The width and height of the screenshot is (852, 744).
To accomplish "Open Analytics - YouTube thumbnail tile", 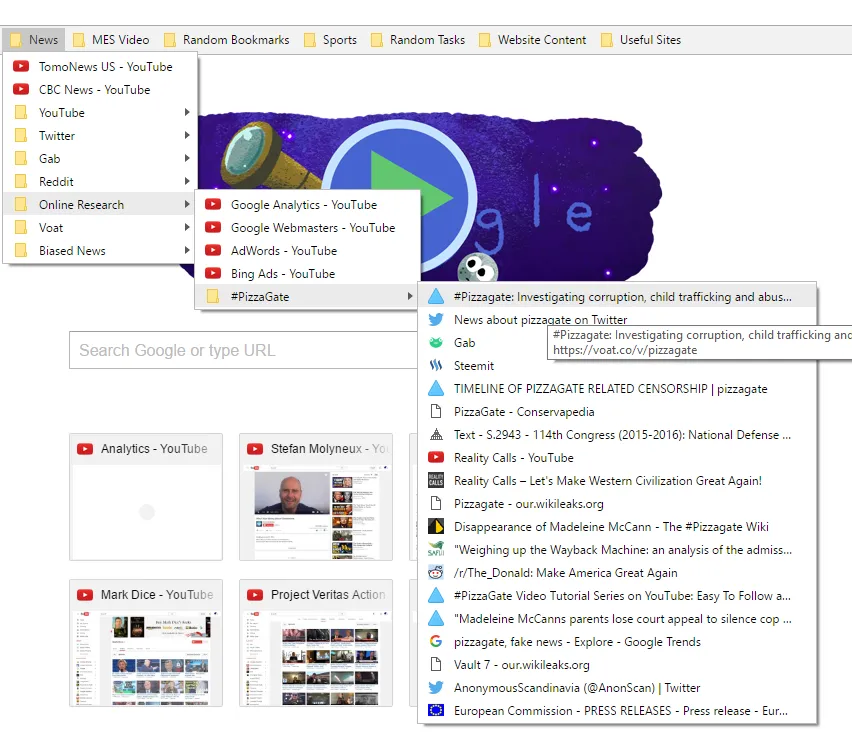I will pos(146,497).
